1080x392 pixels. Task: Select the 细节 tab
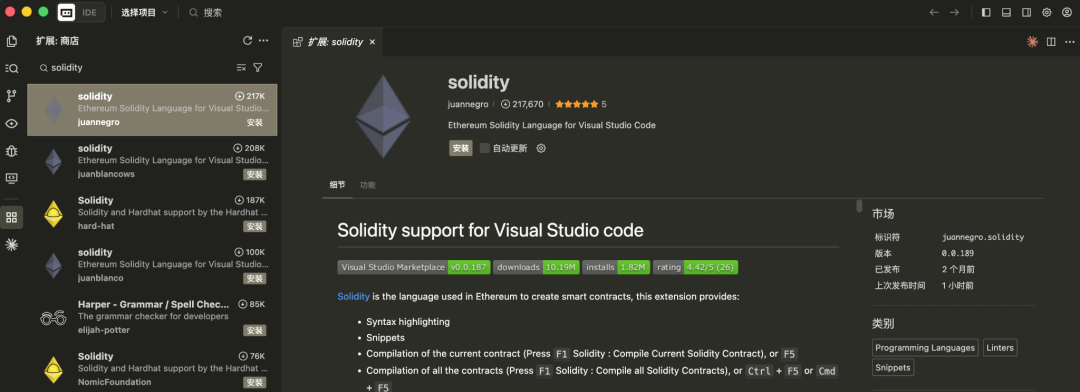[338, 185]
